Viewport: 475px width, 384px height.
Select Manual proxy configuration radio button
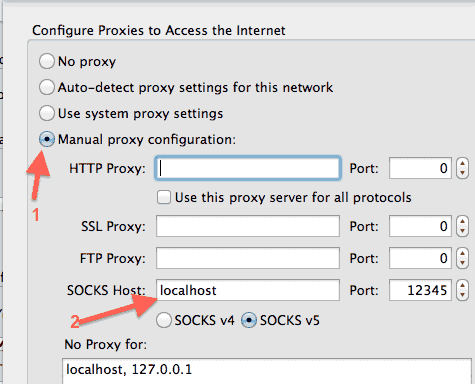point(47,139)
